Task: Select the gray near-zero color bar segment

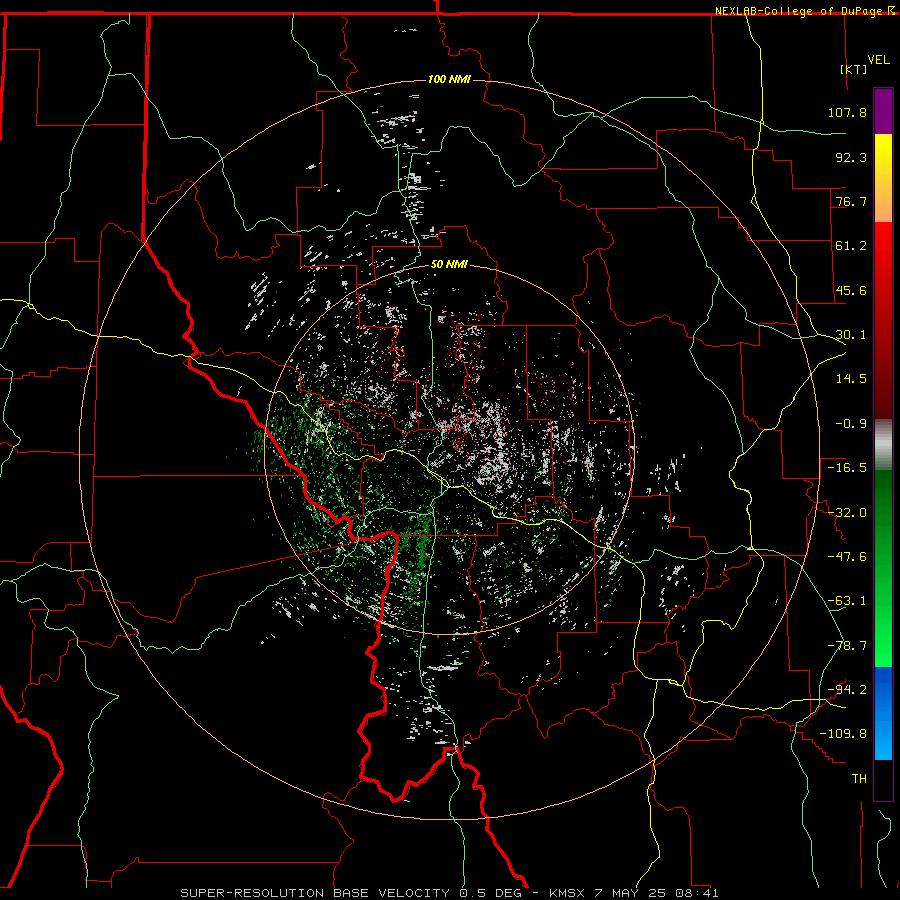Action: (x=883, y=444)
